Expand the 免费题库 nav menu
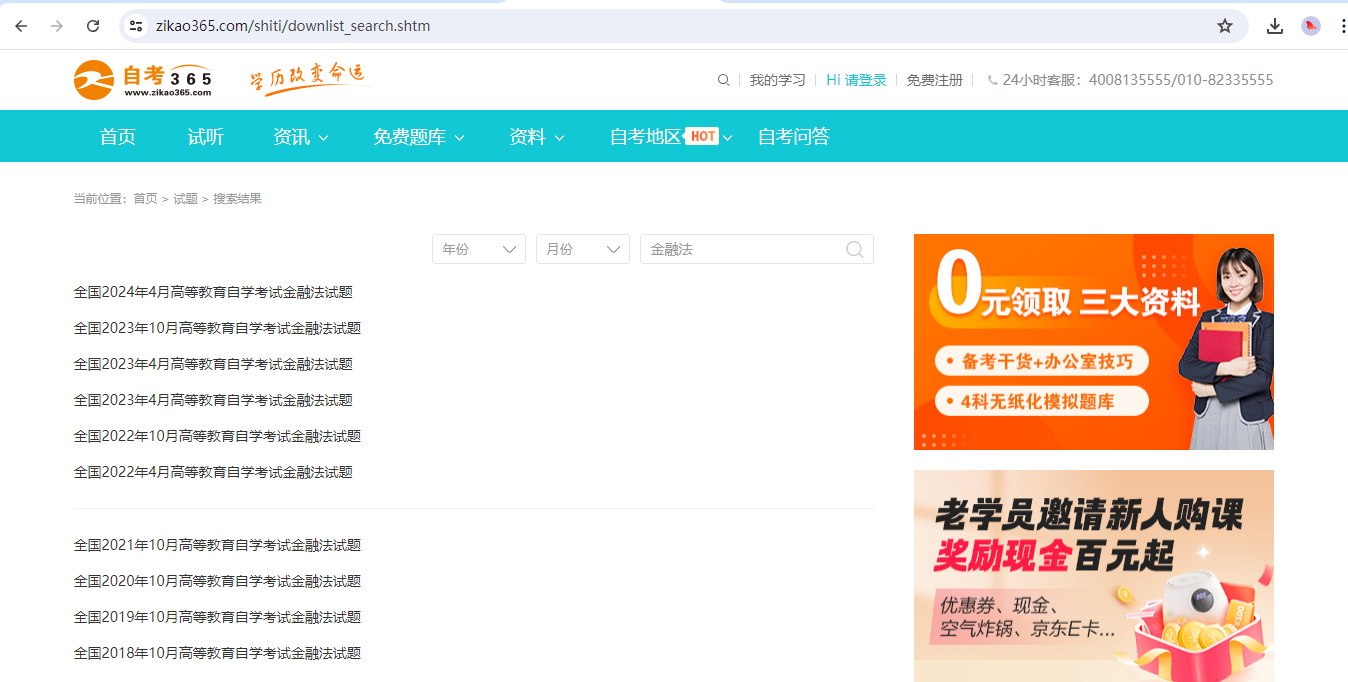Viewport: 1348px width, 682px height. click(418, 137)
